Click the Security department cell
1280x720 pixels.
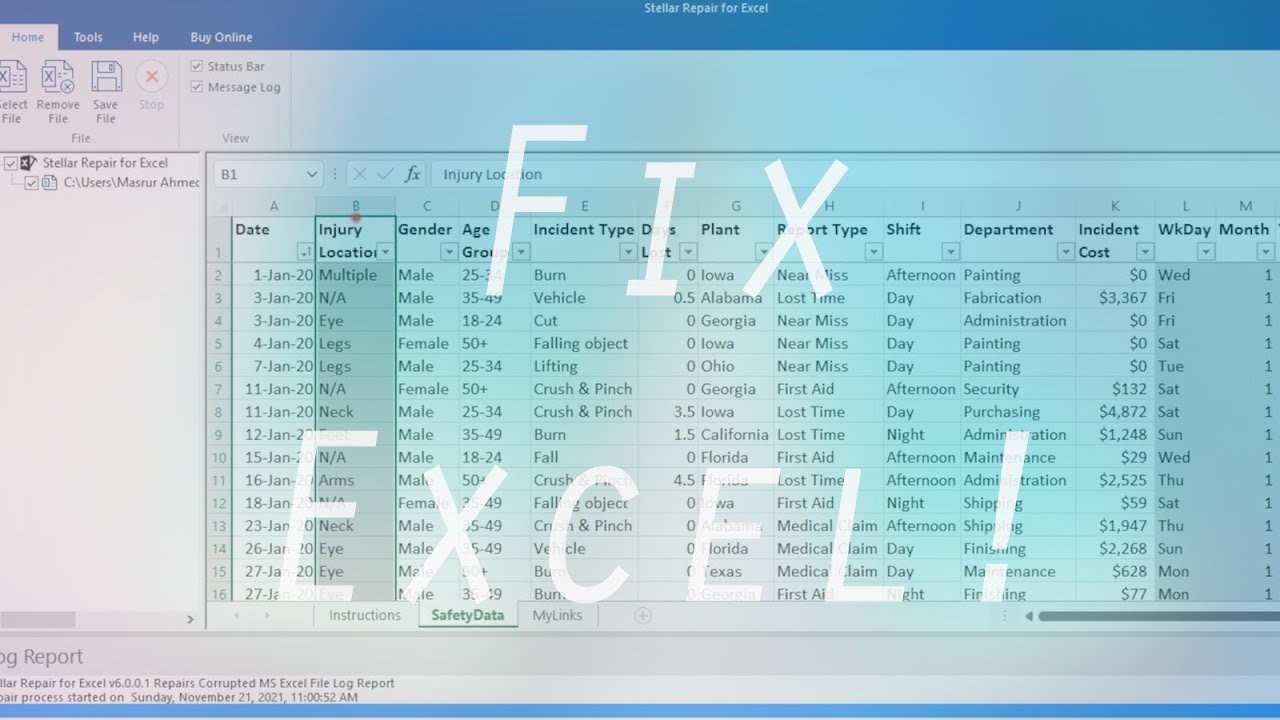[1018, 389]
